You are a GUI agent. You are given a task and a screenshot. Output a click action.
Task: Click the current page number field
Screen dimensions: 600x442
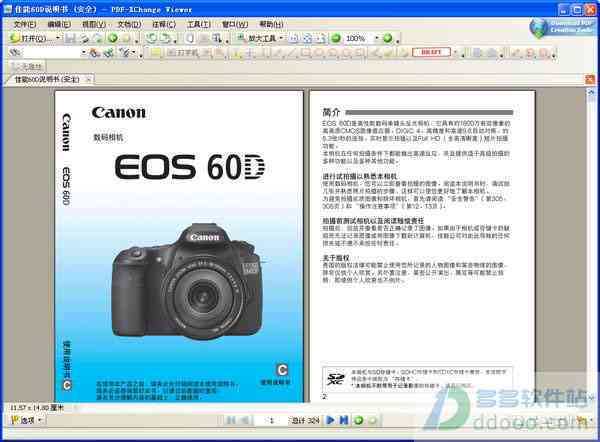click(272, 420)
